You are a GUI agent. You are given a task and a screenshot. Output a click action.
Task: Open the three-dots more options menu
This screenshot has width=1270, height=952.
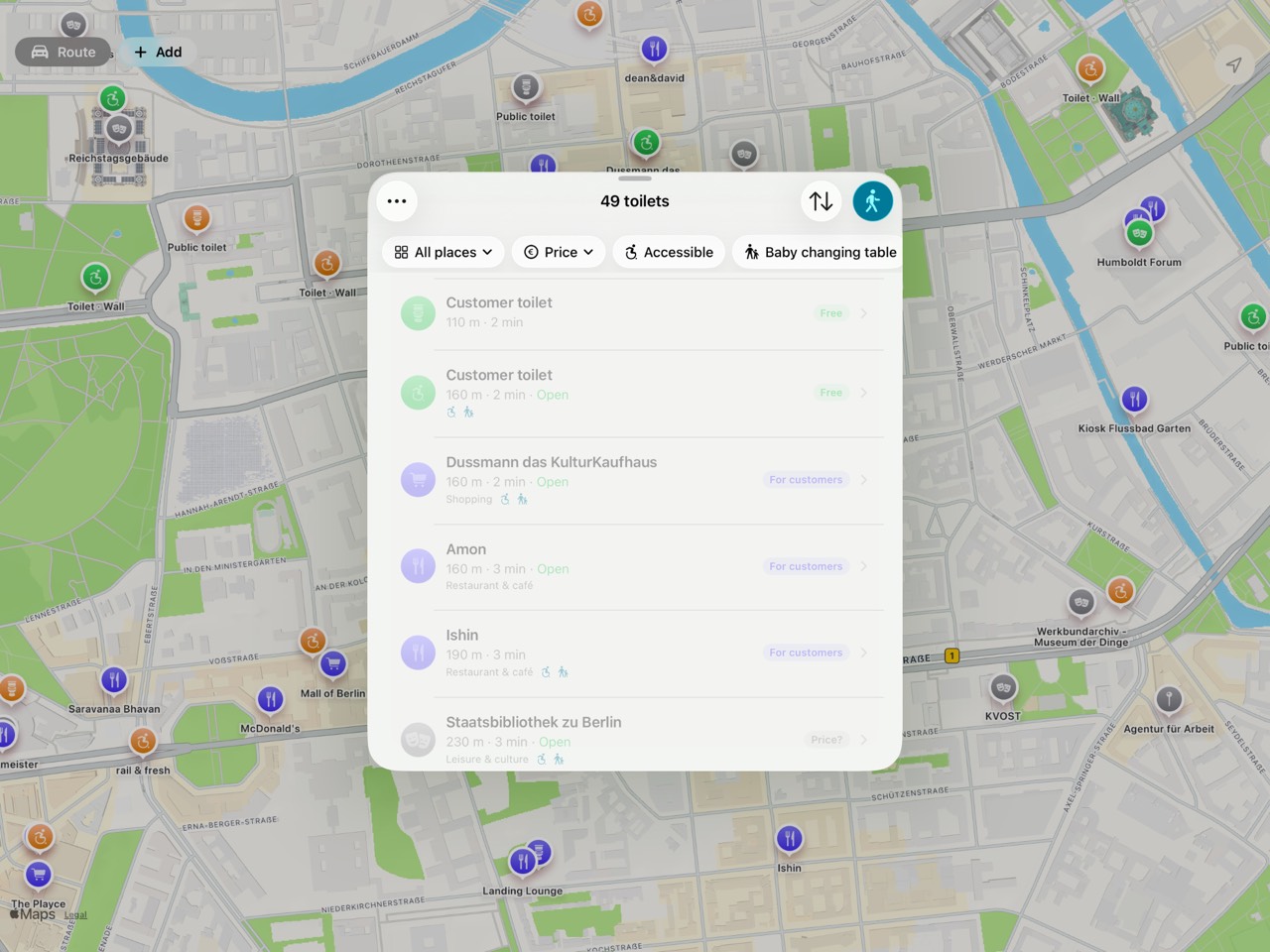tap(397, 201)
